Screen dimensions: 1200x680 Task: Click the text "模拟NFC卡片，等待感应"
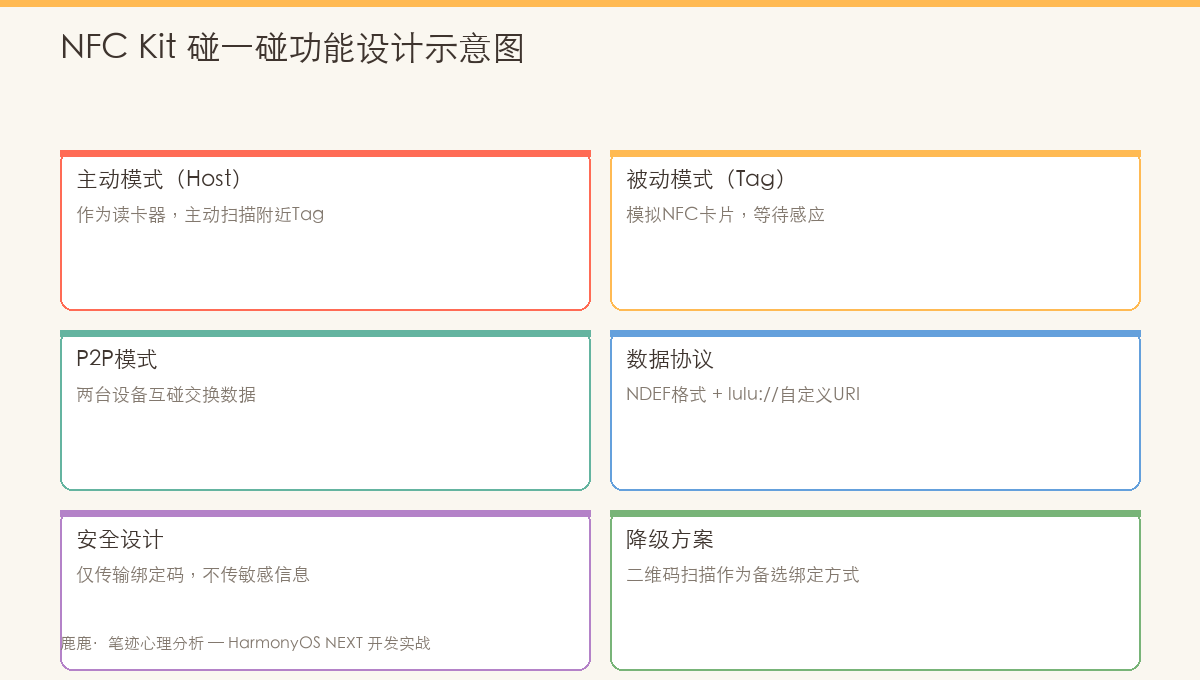(x=725, y=214)
